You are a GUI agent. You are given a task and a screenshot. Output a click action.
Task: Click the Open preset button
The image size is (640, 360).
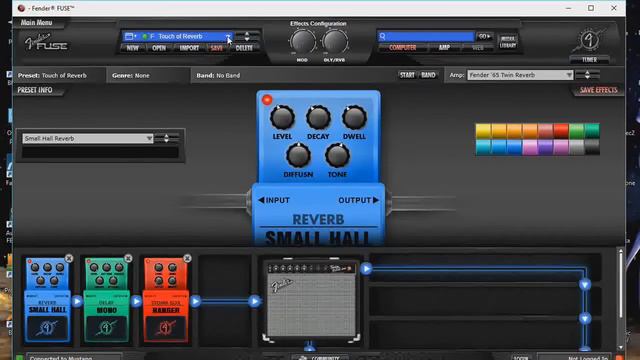[x=159, y=48]
